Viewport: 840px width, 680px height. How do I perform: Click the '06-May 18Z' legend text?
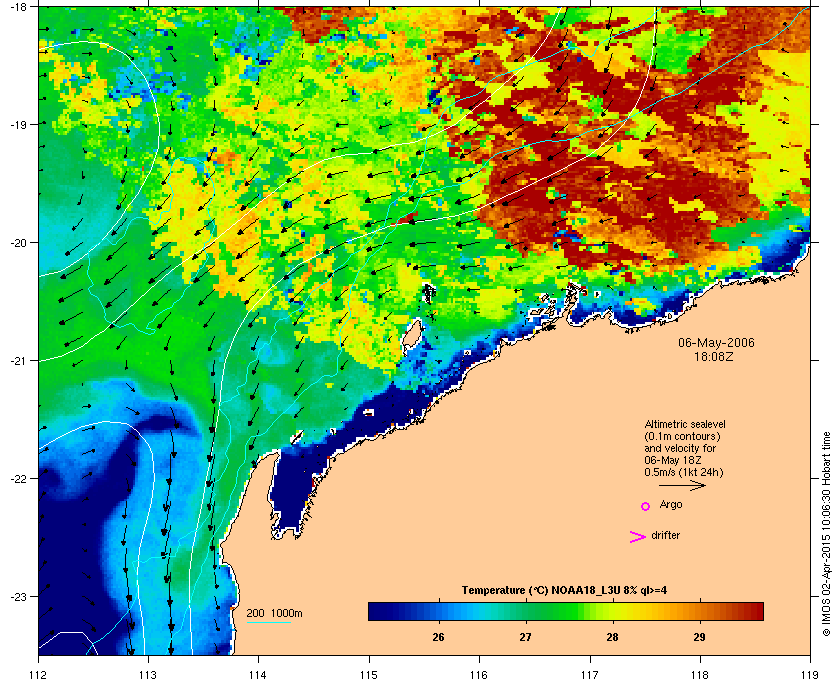[673, 460]
